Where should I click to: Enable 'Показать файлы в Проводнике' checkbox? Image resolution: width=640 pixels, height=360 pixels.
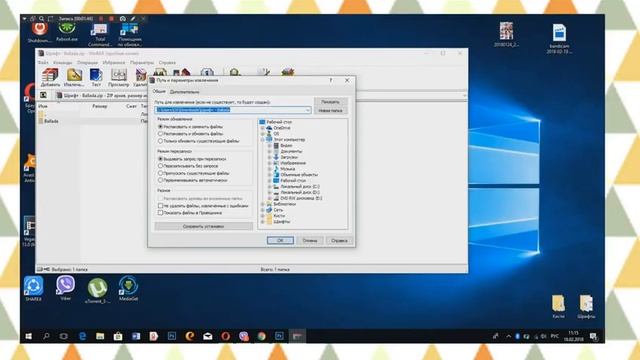(160, 213)
